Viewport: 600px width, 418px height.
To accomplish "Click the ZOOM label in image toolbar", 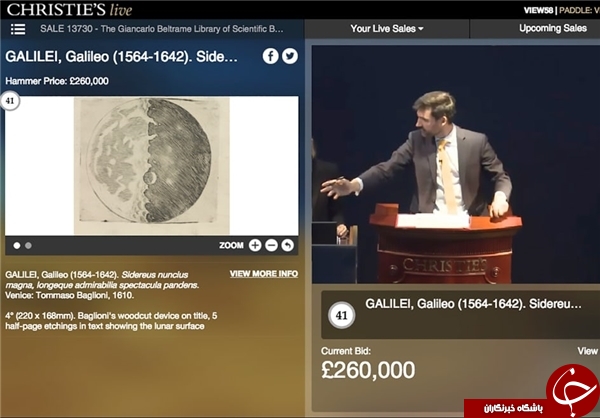I will click(x=231, y=245).
